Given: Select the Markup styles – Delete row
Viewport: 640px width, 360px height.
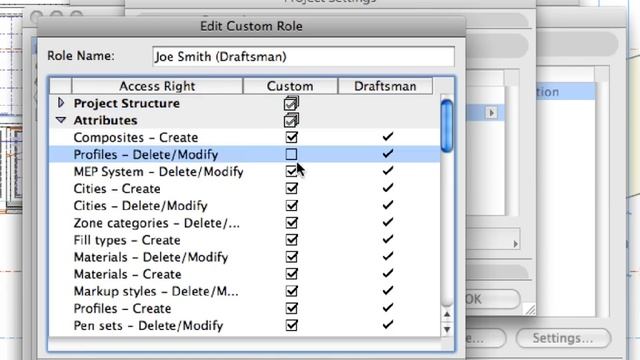Looking at the screenshot, I should click(245, 291).
